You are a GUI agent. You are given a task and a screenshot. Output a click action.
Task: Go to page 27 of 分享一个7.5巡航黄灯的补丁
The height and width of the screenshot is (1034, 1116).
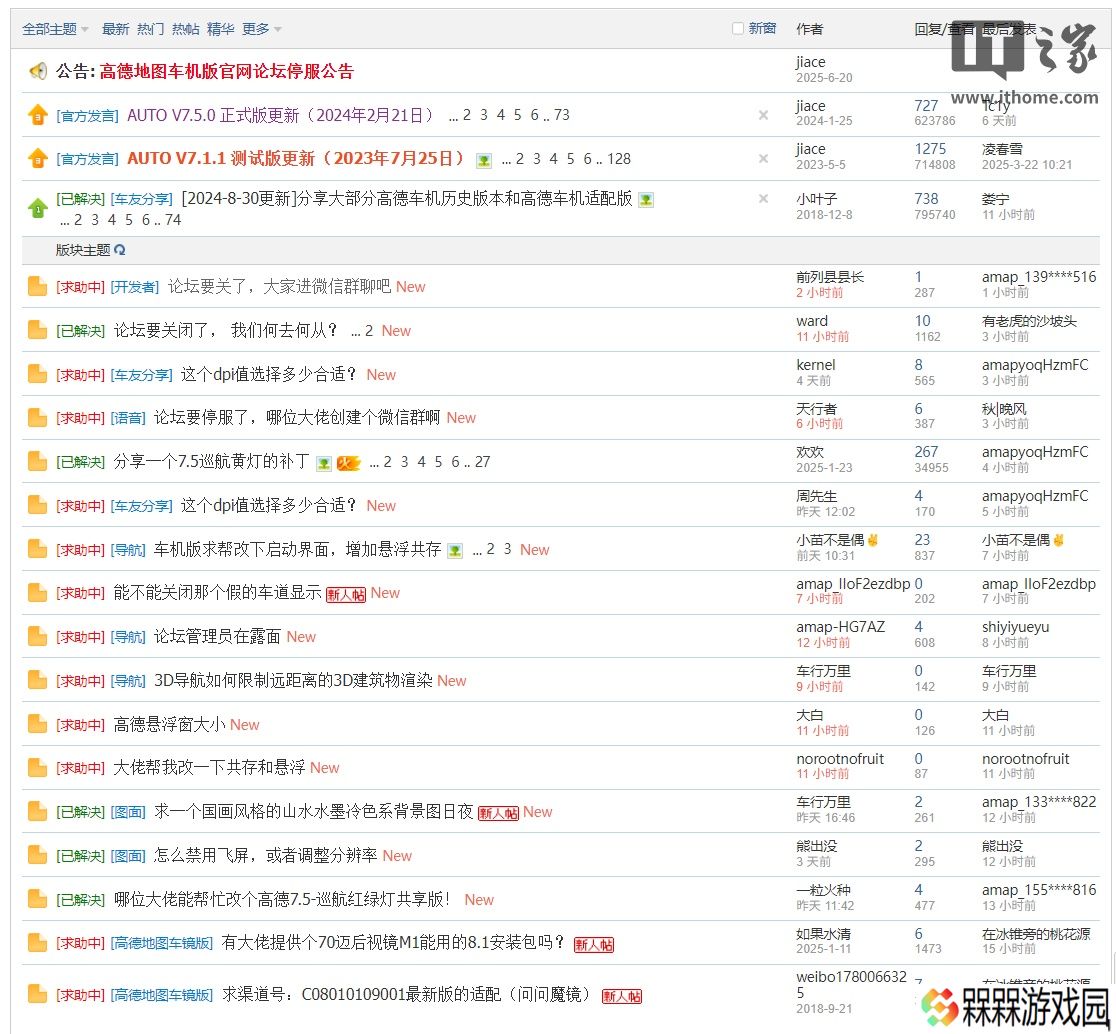point(483,463)
